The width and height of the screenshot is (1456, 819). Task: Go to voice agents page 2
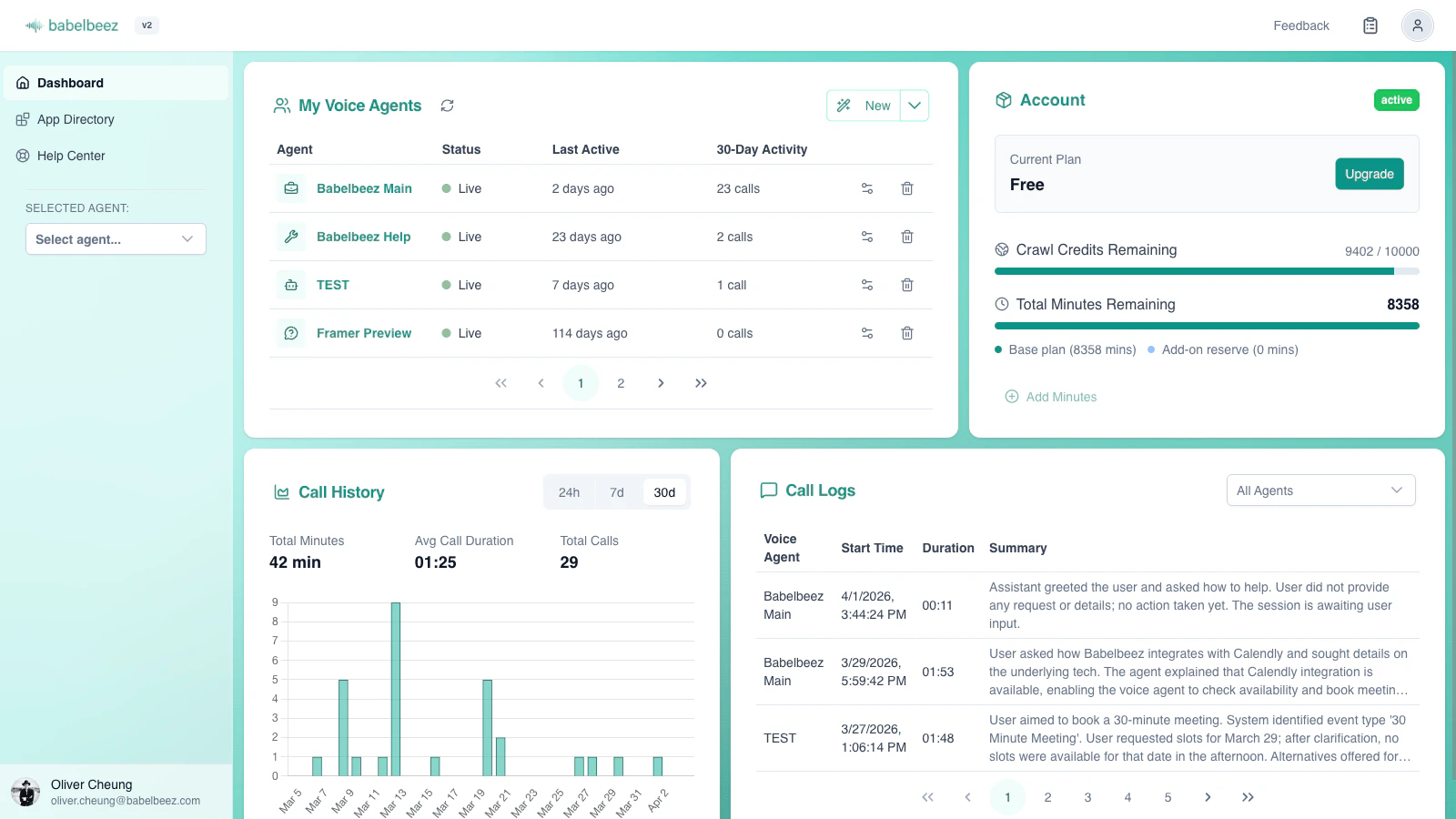pyautogui.click(x=621, y=383)
